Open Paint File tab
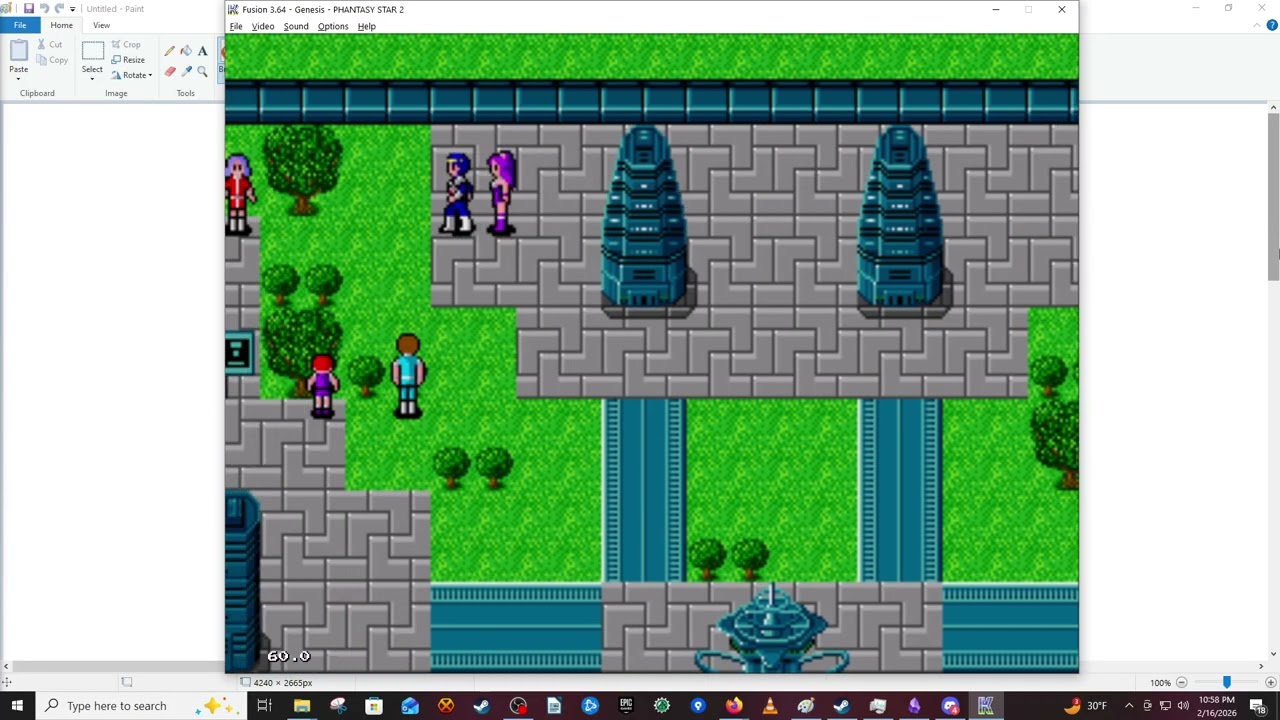Viewport: 1280px width, 720px height. coord(20,25)
